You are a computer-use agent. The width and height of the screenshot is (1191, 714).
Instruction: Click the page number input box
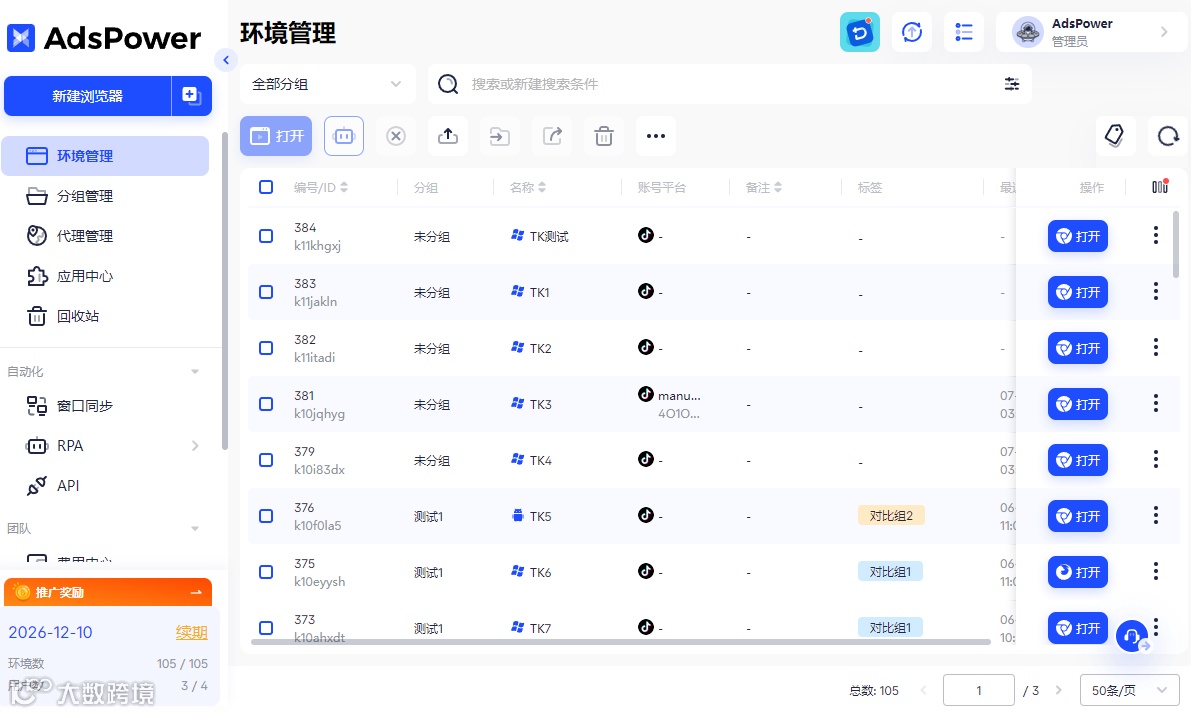tap(978, 690)
